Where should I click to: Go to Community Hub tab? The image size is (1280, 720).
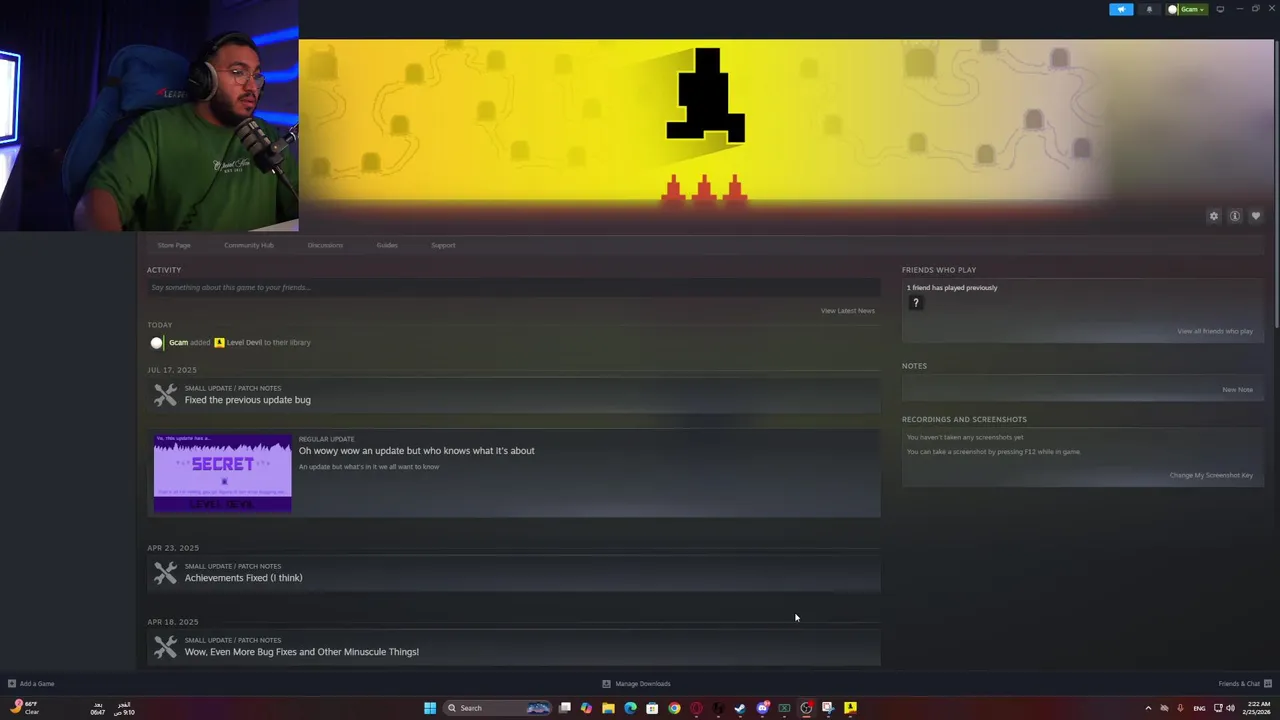tap(249, 245)
